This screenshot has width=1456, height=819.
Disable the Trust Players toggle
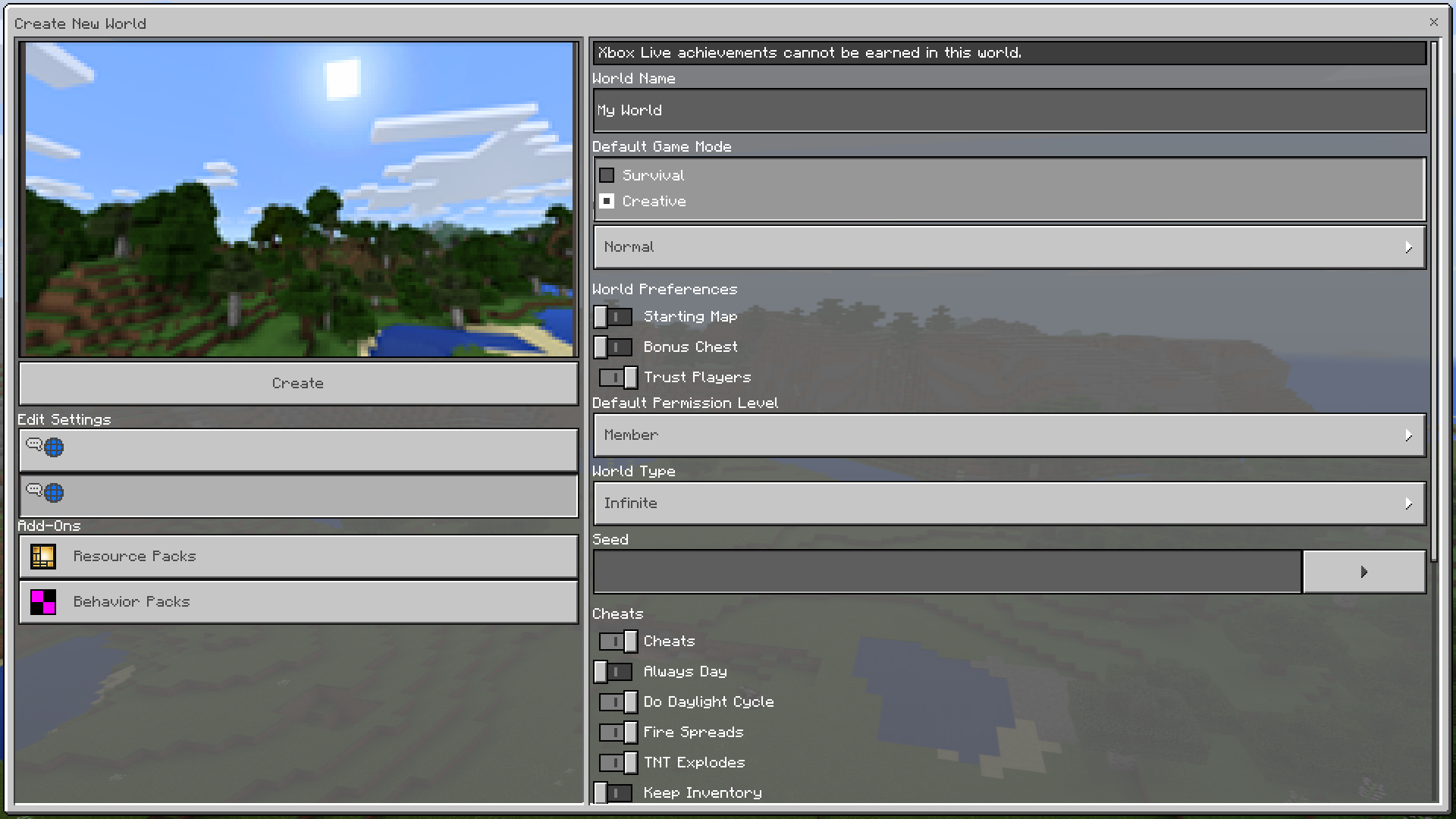coord(618,378)
